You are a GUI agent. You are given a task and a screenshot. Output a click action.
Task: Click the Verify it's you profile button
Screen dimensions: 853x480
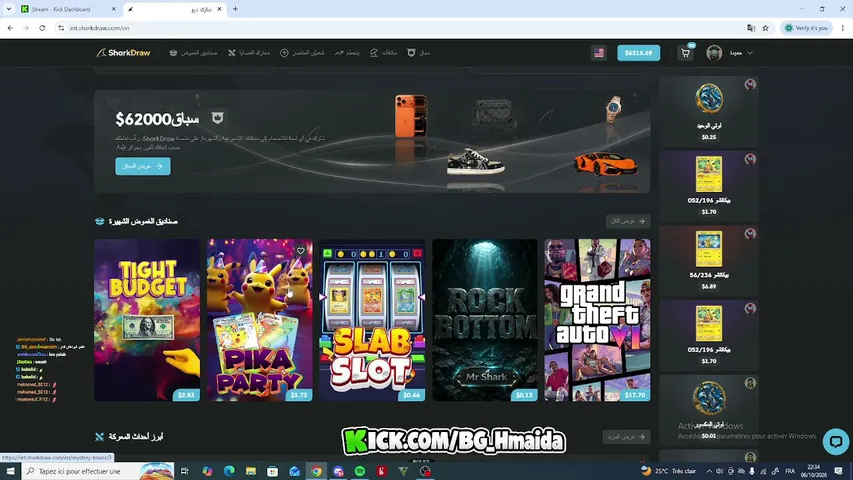coord(806,28)
